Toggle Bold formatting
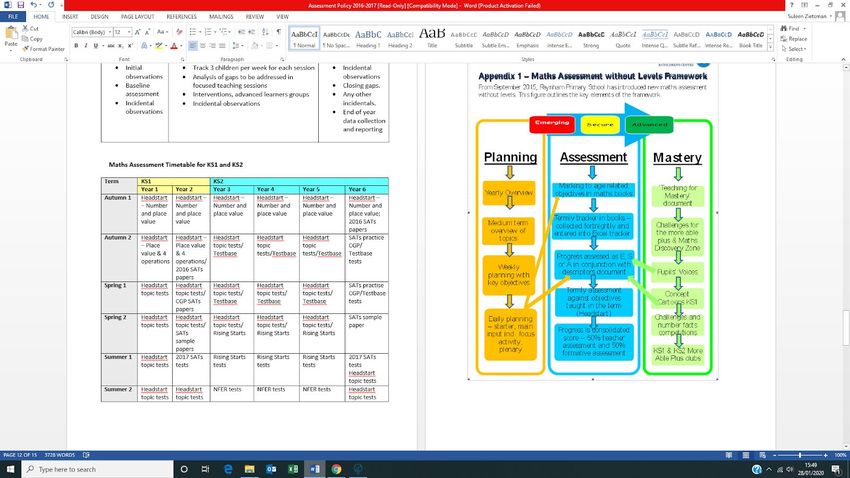 tap(76, 46)
